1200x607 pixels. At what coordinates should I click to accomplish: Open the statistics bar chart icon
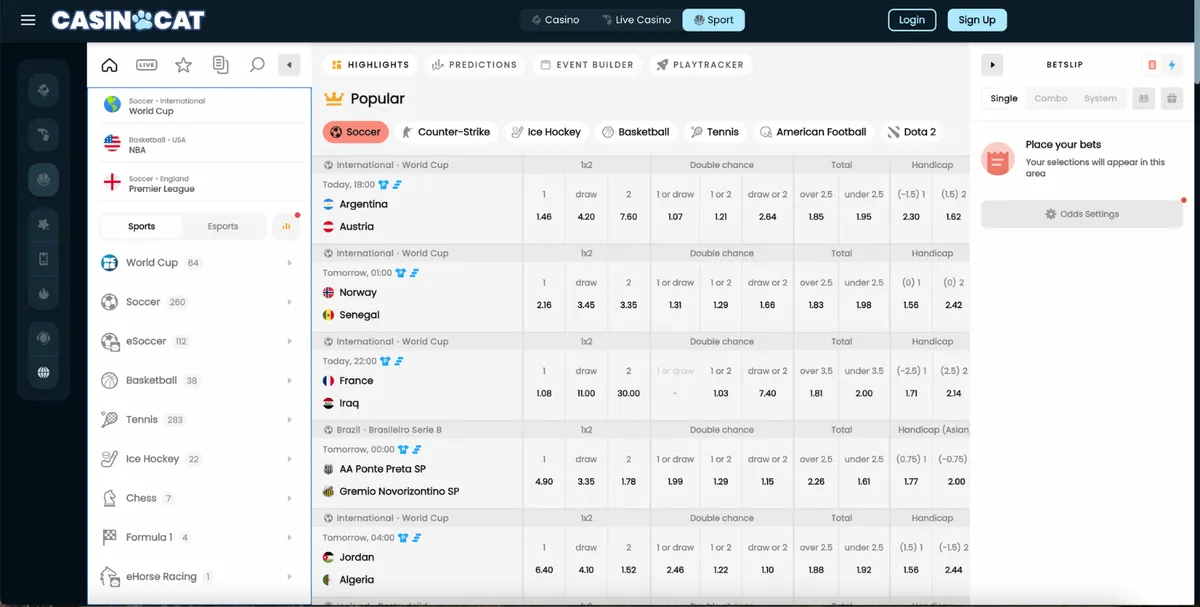(286, 226)
